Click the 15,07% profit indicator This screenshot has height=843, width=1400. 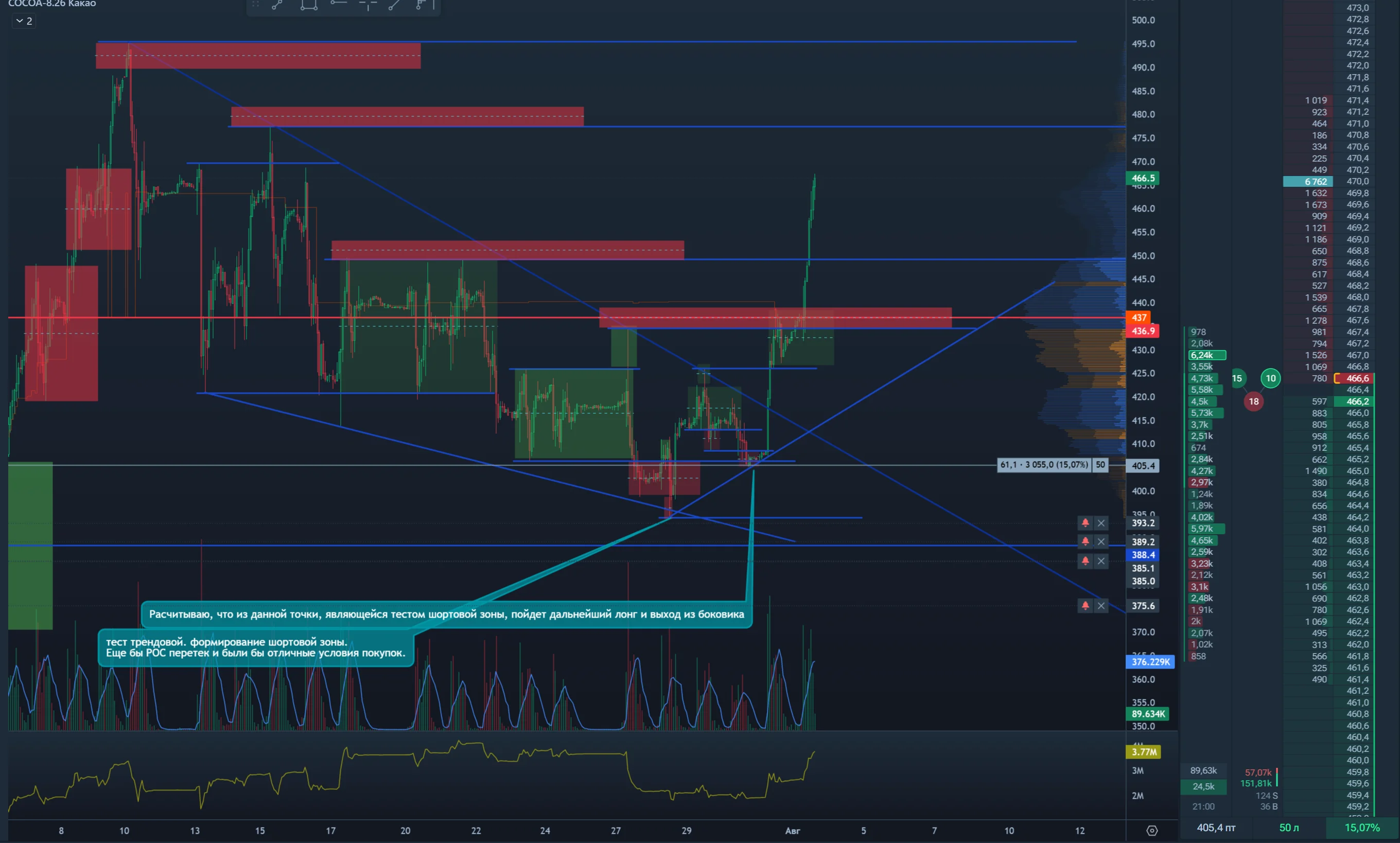[x=1362, y=828]
